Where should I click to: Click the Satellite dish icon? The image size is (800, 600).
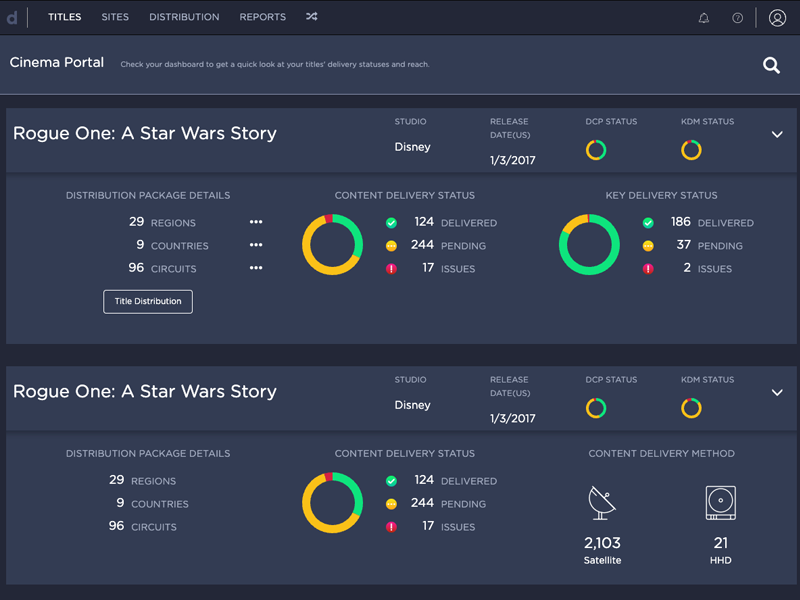(x=602, y=503)
